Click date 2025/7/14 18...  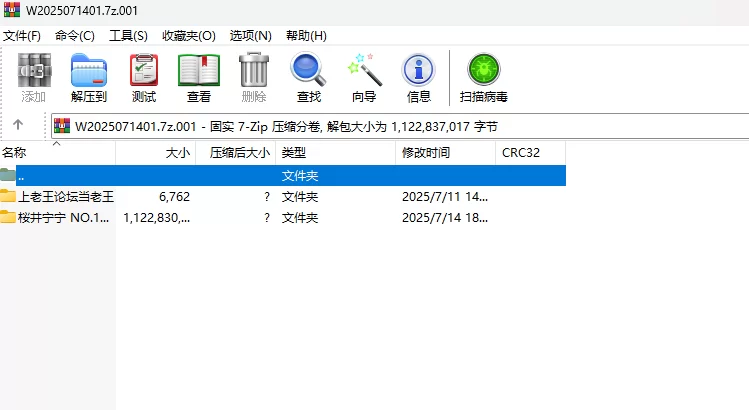tap(445, 218)
